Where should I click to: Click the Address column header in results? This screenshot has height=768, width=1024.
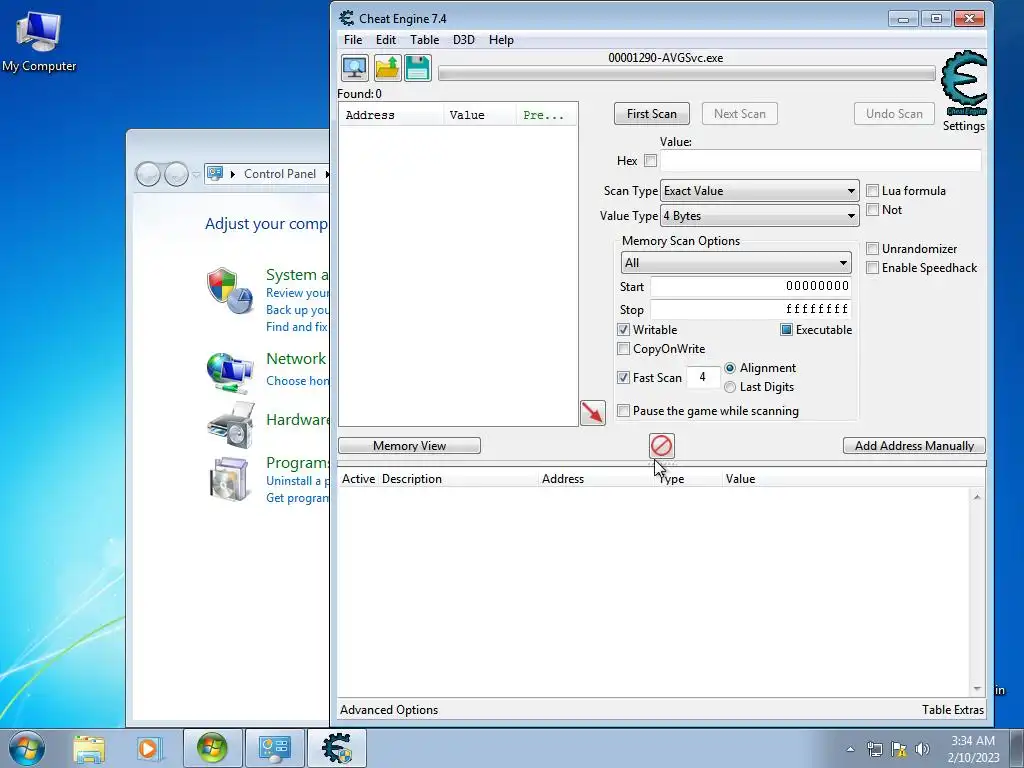click(x=391, y=115)
